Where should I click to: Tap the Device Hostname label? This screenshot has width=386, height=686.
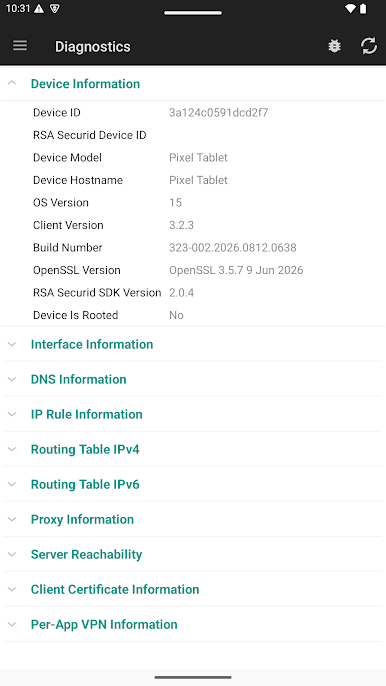click(78, 180)
